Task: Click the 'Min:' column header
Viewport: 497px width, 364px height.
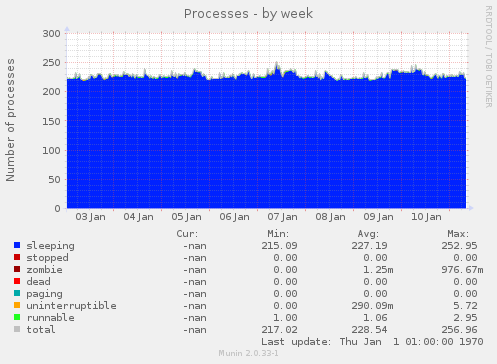Action: coord(278,234)
